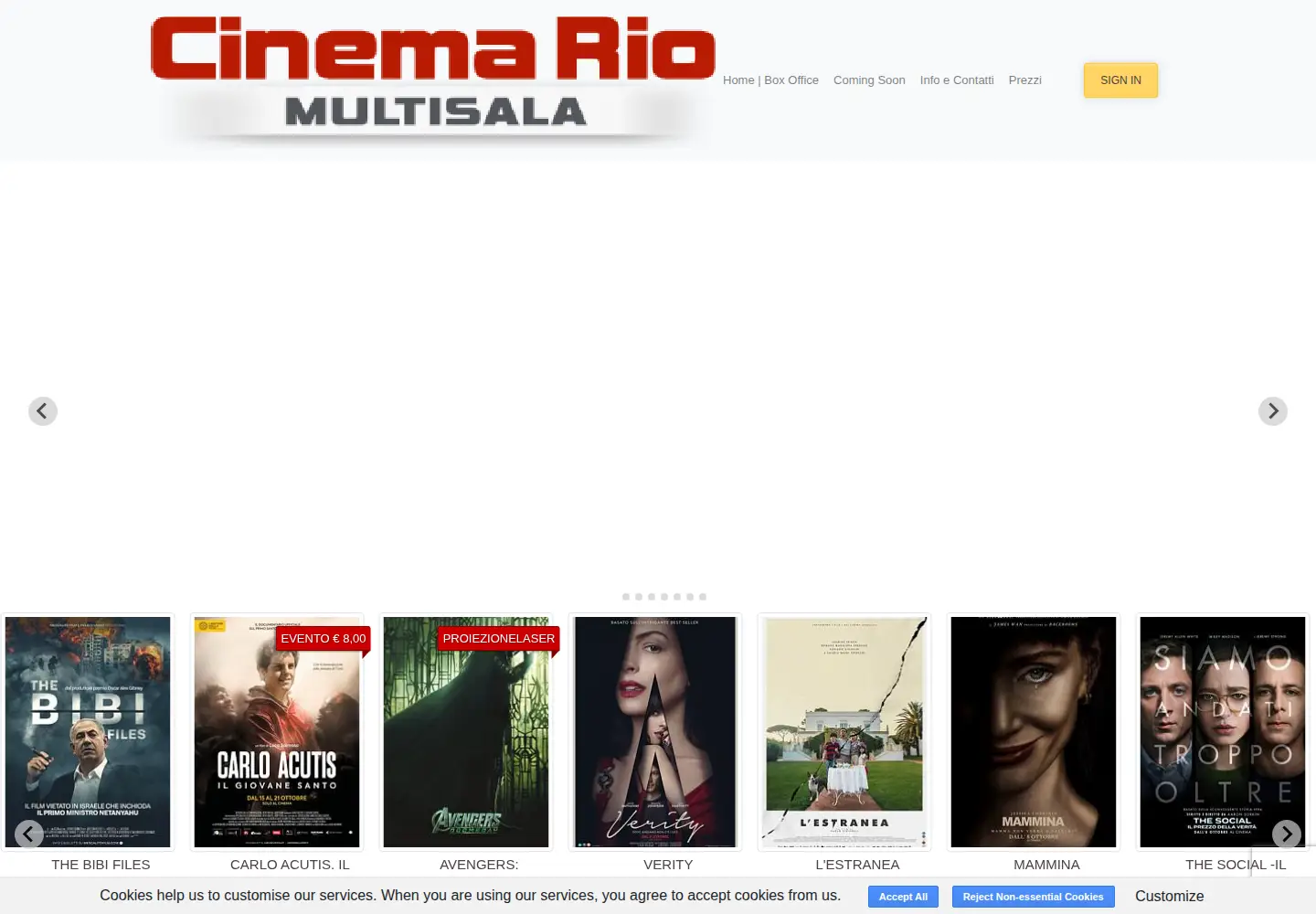Select the first slider pagination dot
Image resolution: width=1316 pixels, height=914 pixels.
tap(626, 597)
